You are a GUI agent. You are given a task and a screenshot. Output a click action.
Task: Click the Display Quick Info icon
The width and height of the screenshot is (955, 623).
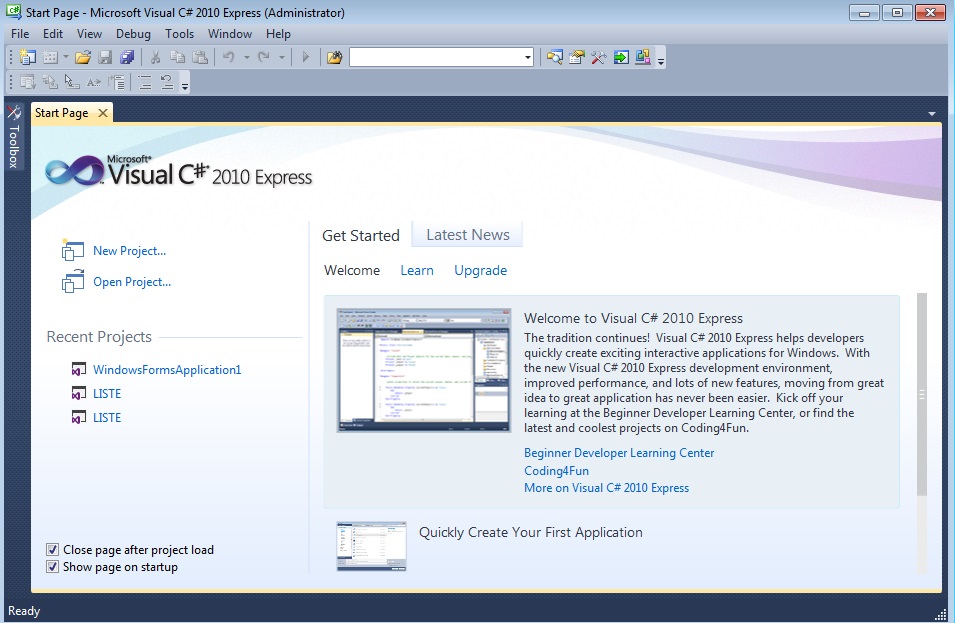[72, 82]
